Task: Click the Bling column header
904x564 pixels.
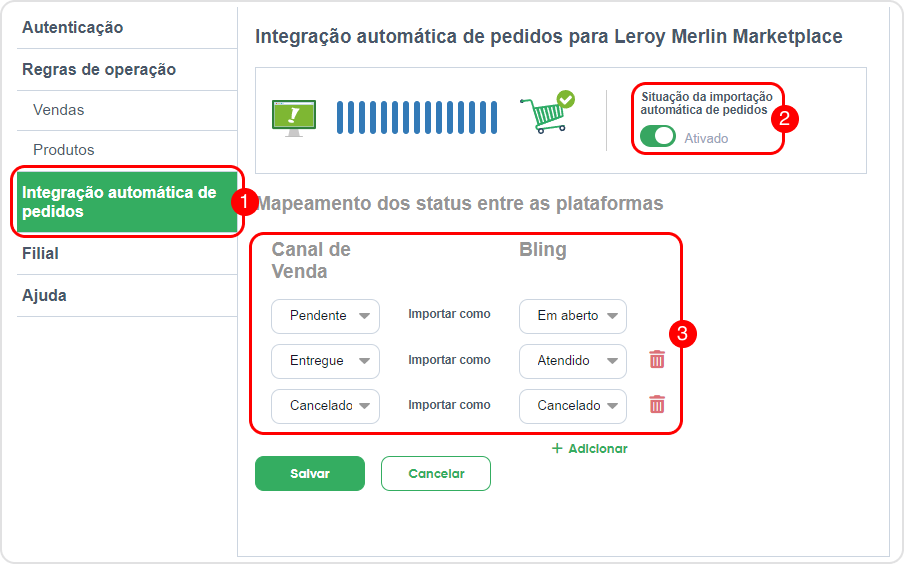Action: point(543,250)
